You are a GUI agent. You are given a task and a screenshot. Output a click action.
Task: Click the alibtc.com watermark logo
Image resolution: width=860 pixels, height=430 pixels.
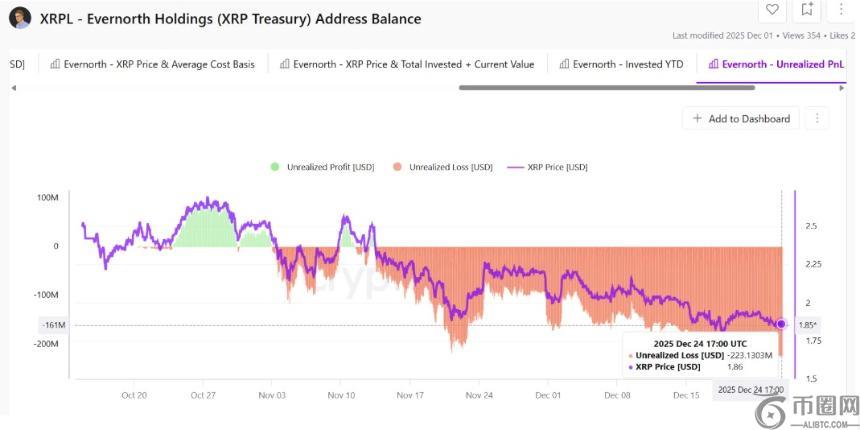pos(807,410)
